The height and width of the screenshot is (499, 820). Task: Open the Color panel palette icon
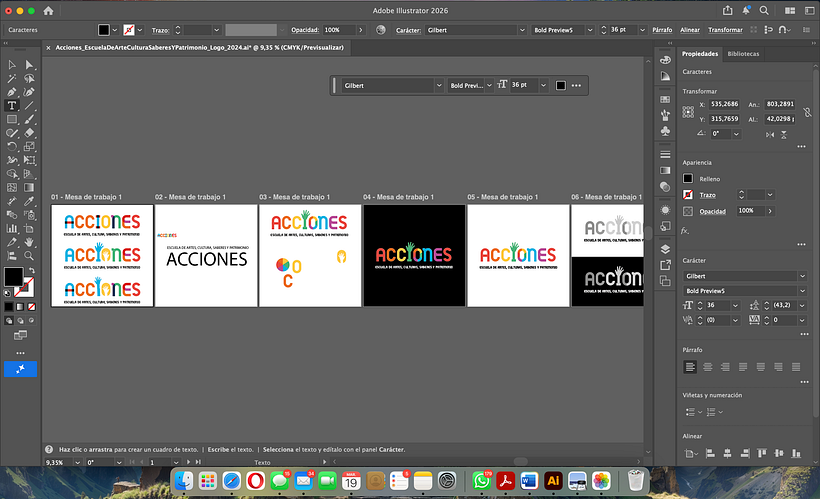665,60
